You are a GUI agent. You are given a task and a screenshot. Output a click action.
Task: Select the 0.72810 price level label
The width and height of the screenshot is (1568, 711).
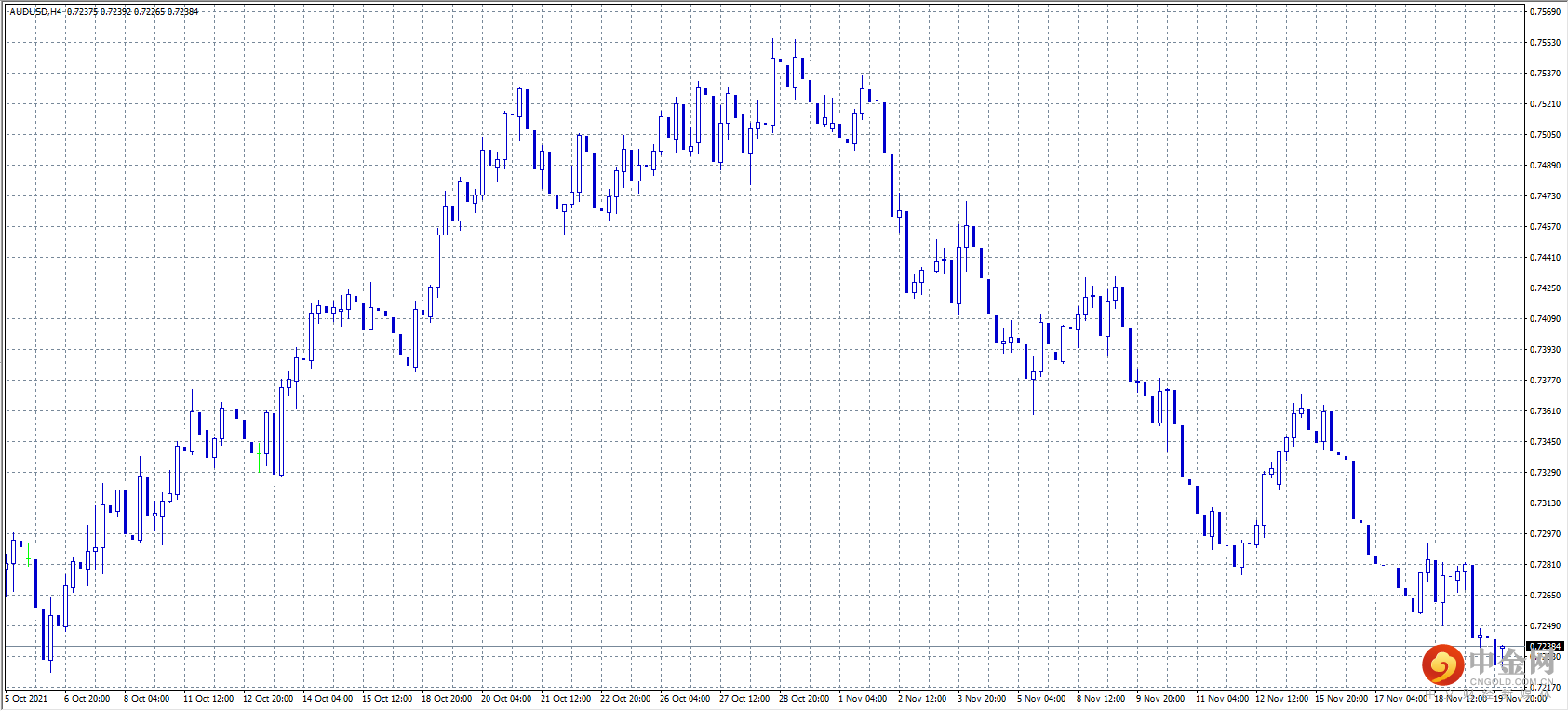point(1546,565)
